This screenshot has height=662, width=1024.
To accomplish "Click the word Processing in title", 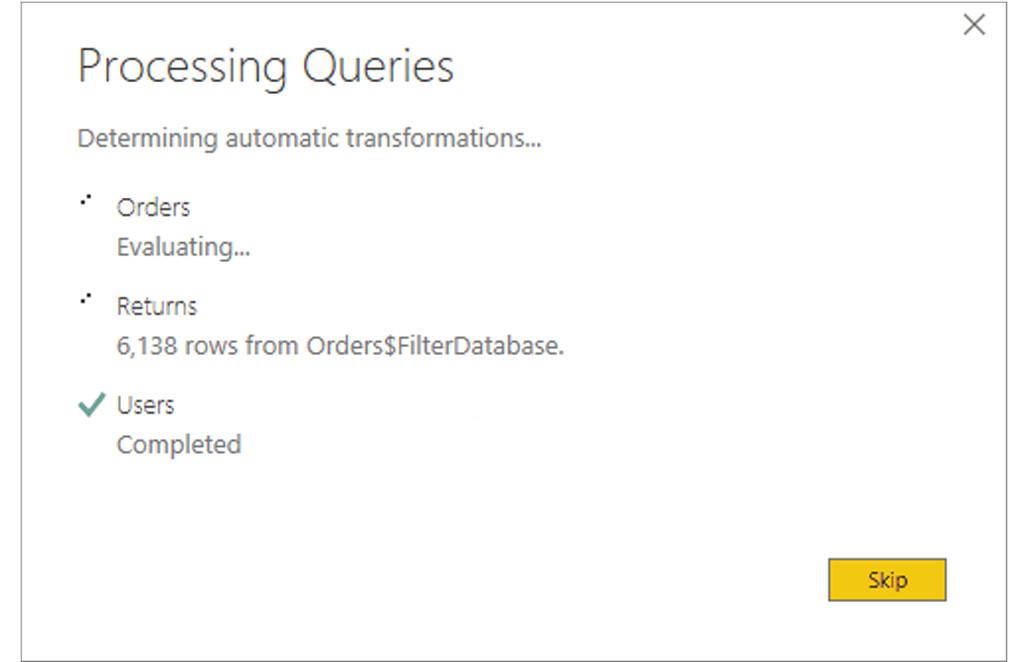I will tap(182, 67).
